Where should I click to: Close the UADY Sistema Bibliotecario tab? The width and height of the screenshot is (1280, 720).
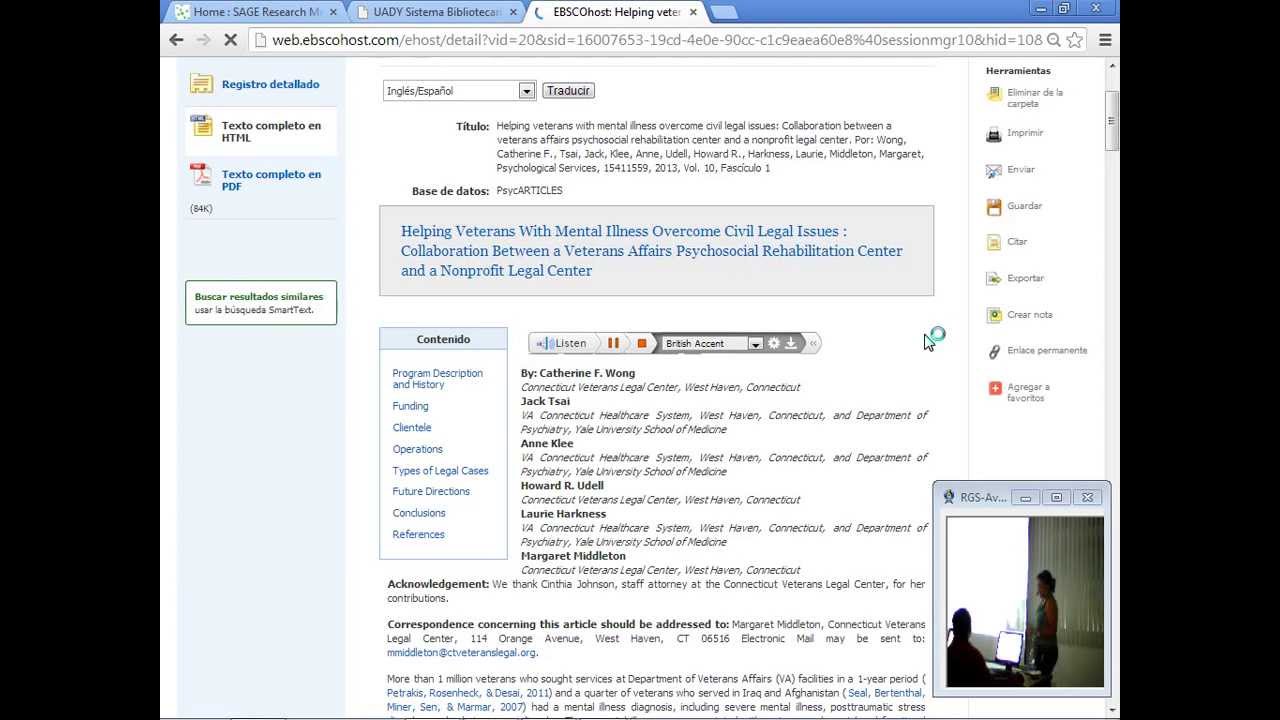[x=513, y=12]
